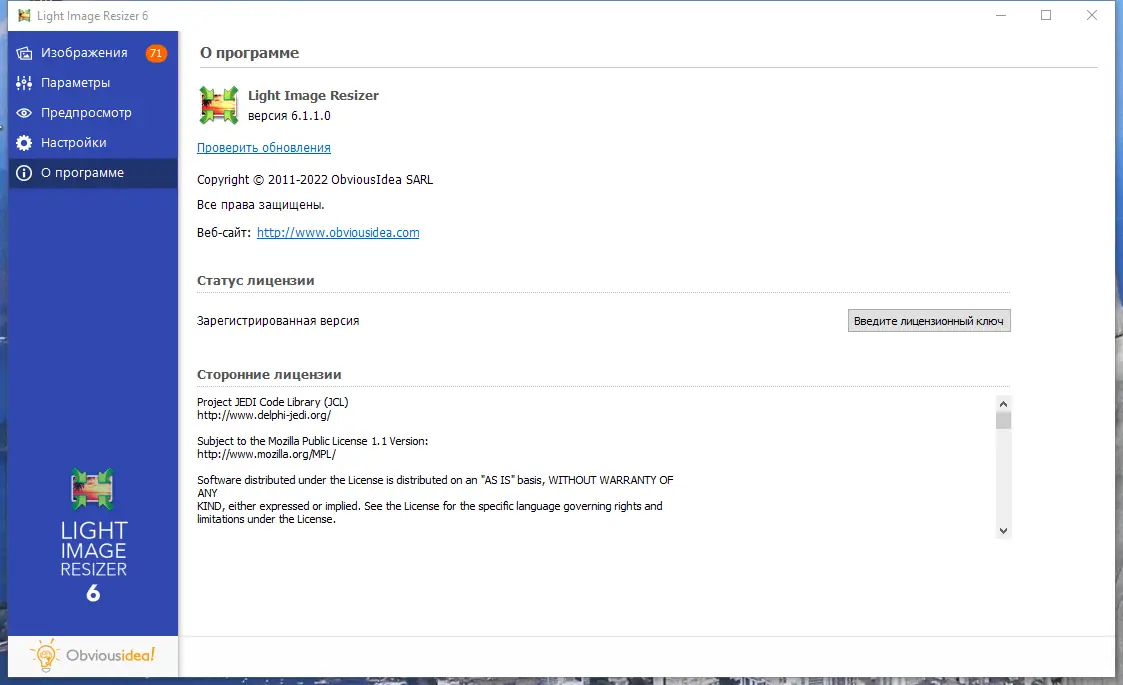
Task: Close the Light Image Resizer window
Action: coord(1091,15)
